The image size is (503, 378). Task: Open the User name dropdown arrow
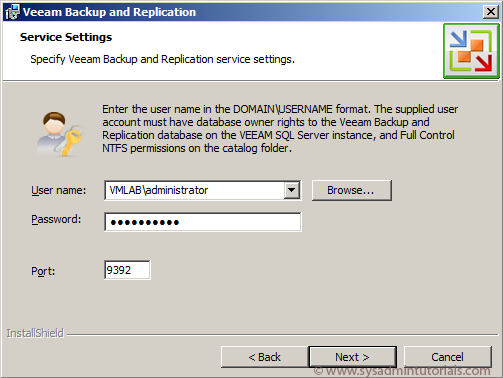pyautogui.click(x=292, y=190)
